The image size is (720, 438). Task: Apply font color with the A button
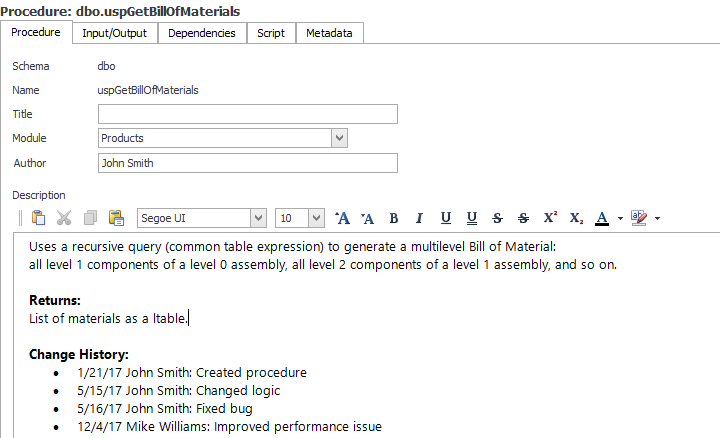601,218
